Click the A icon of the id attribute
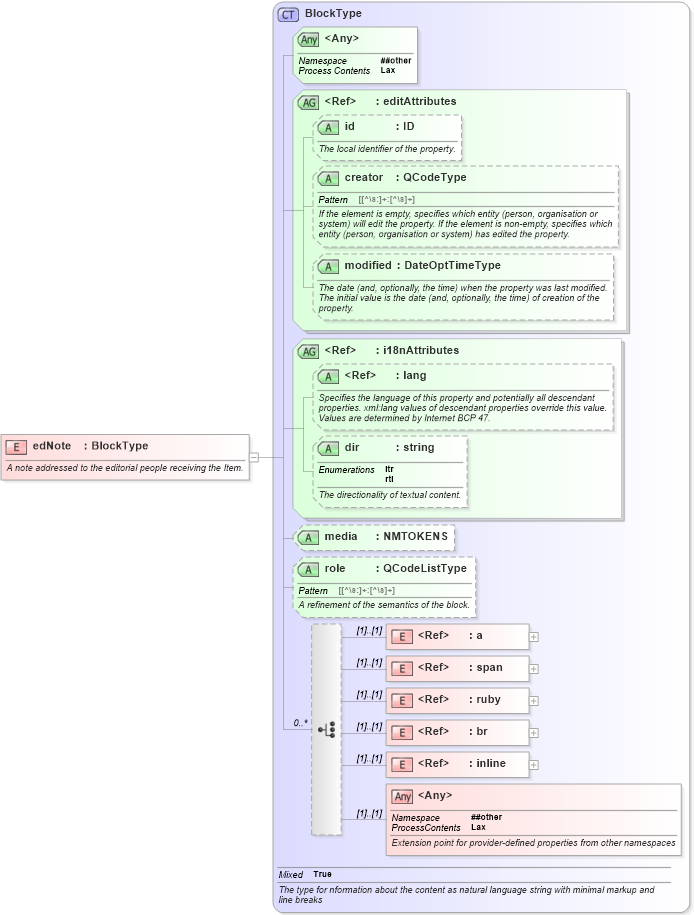 point(329,128)
